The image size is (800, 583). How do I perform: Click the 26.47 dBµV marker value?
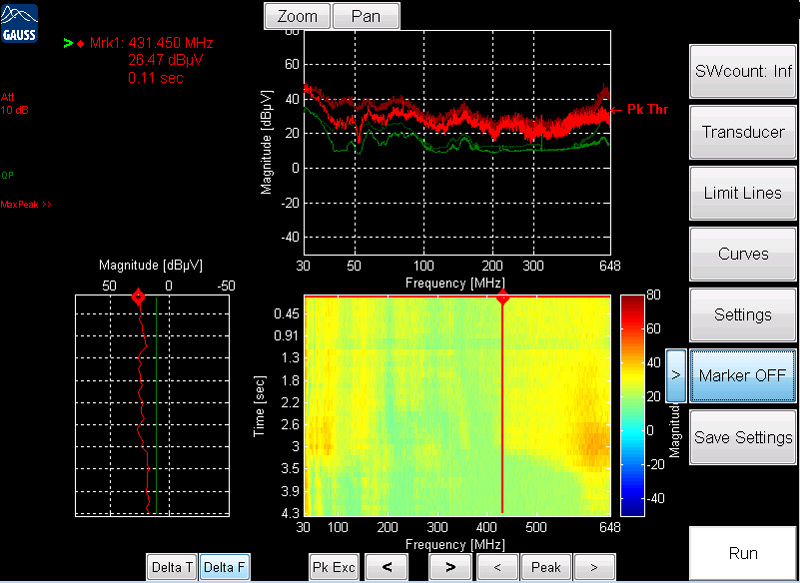point(165,60)
